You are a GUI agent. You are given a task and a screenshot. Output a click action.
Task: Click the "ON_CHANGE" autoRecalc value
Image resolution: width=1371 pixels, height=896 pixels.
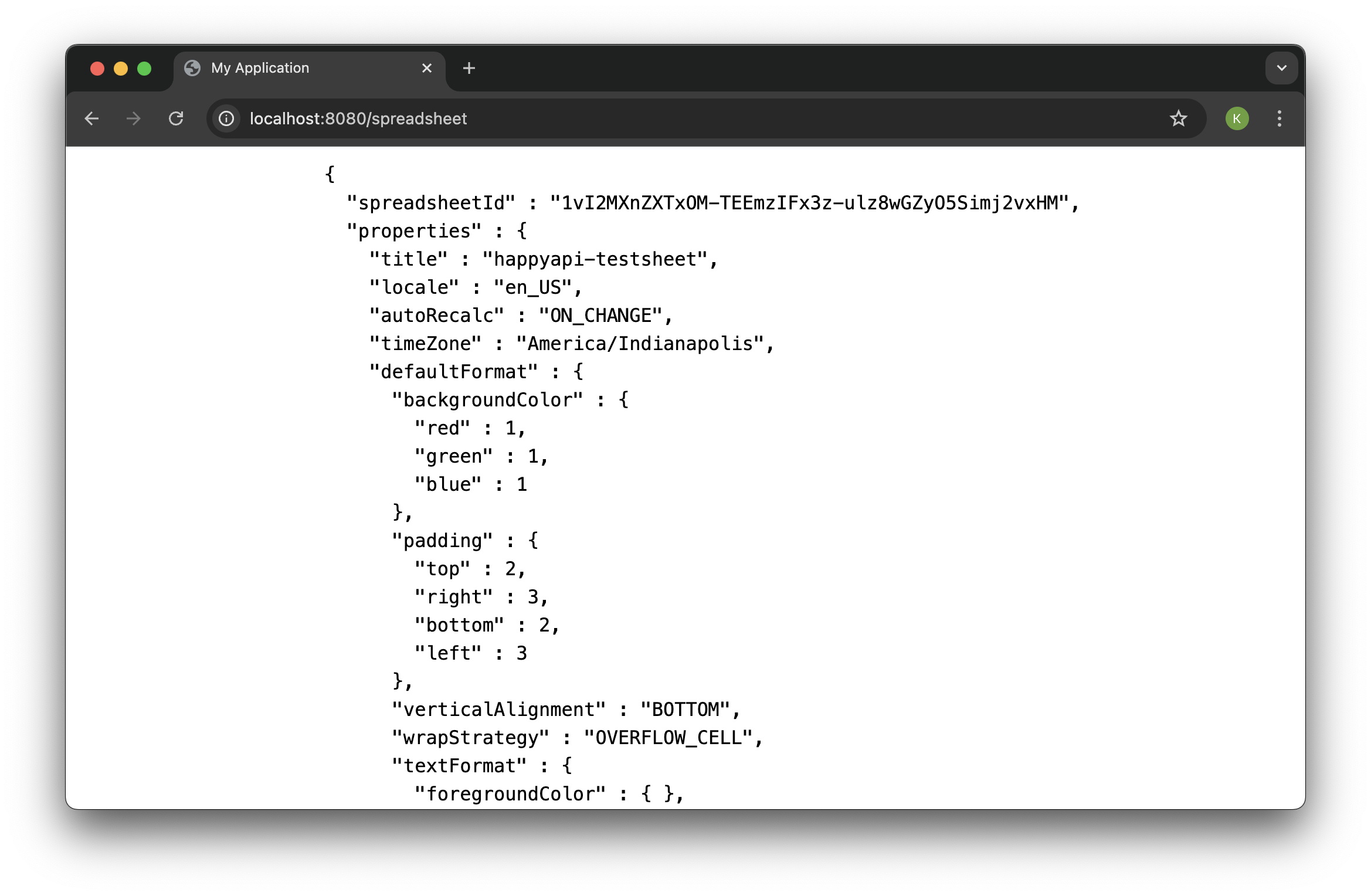click(x=600, y=315)
